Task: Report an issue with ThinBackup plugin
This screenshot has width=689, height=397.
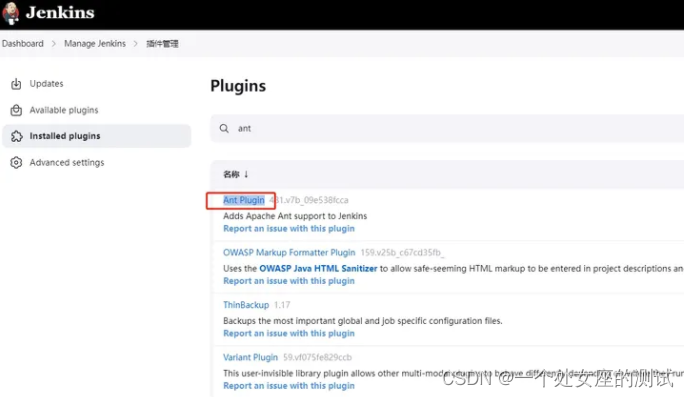Action: 289,333
